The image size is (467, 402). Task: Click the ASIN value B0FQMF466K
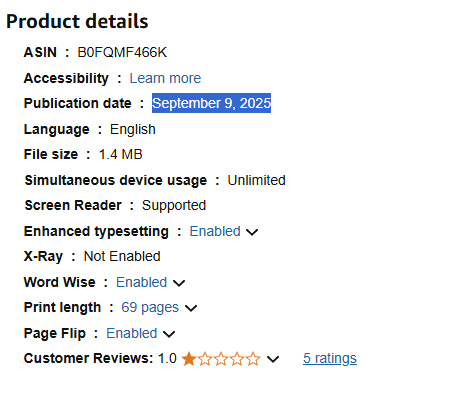coord(122,52)
